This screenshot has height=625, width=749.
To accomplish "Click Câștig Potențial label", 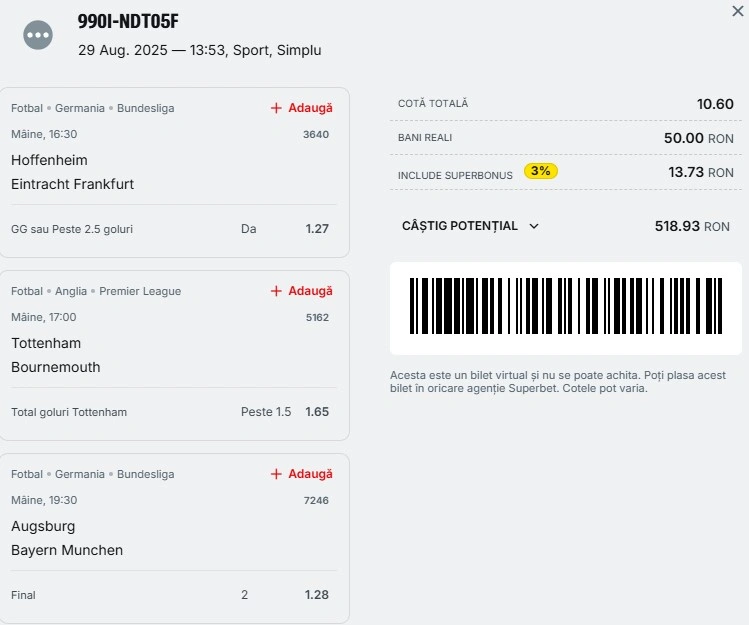I will pyautogui.click(x=460, y=226).
